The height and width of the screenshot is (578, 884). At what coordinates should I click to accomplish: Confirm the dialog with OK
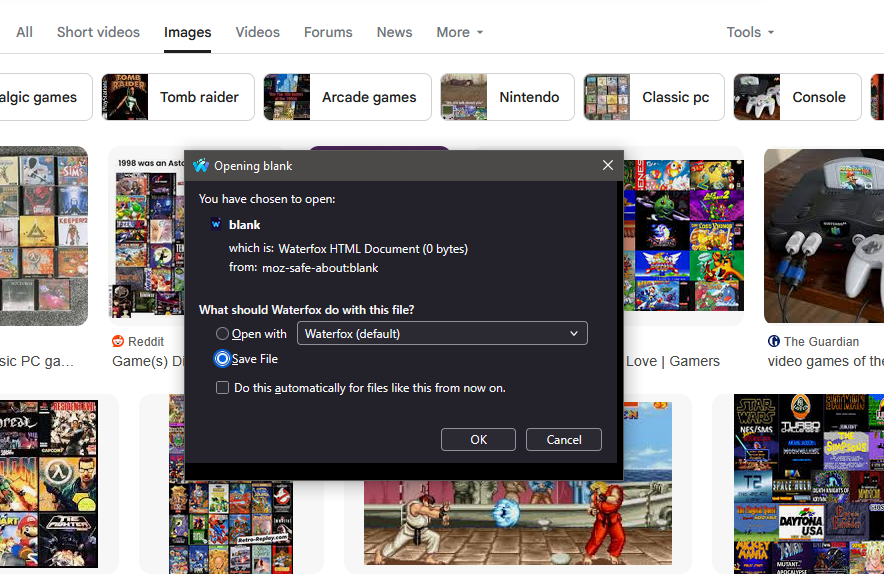tap(478, 439)
